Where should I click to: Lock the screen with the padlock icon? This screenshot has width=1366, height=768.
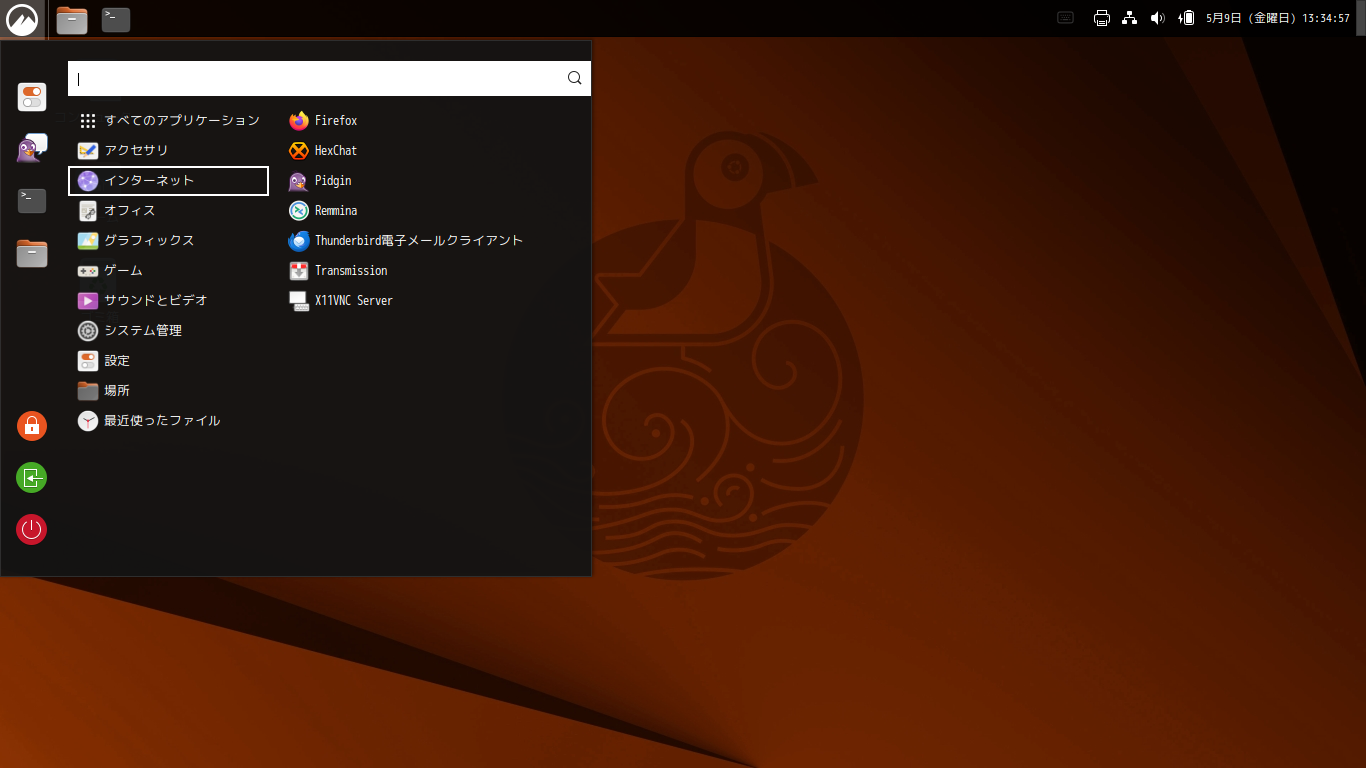coord(31,426)
